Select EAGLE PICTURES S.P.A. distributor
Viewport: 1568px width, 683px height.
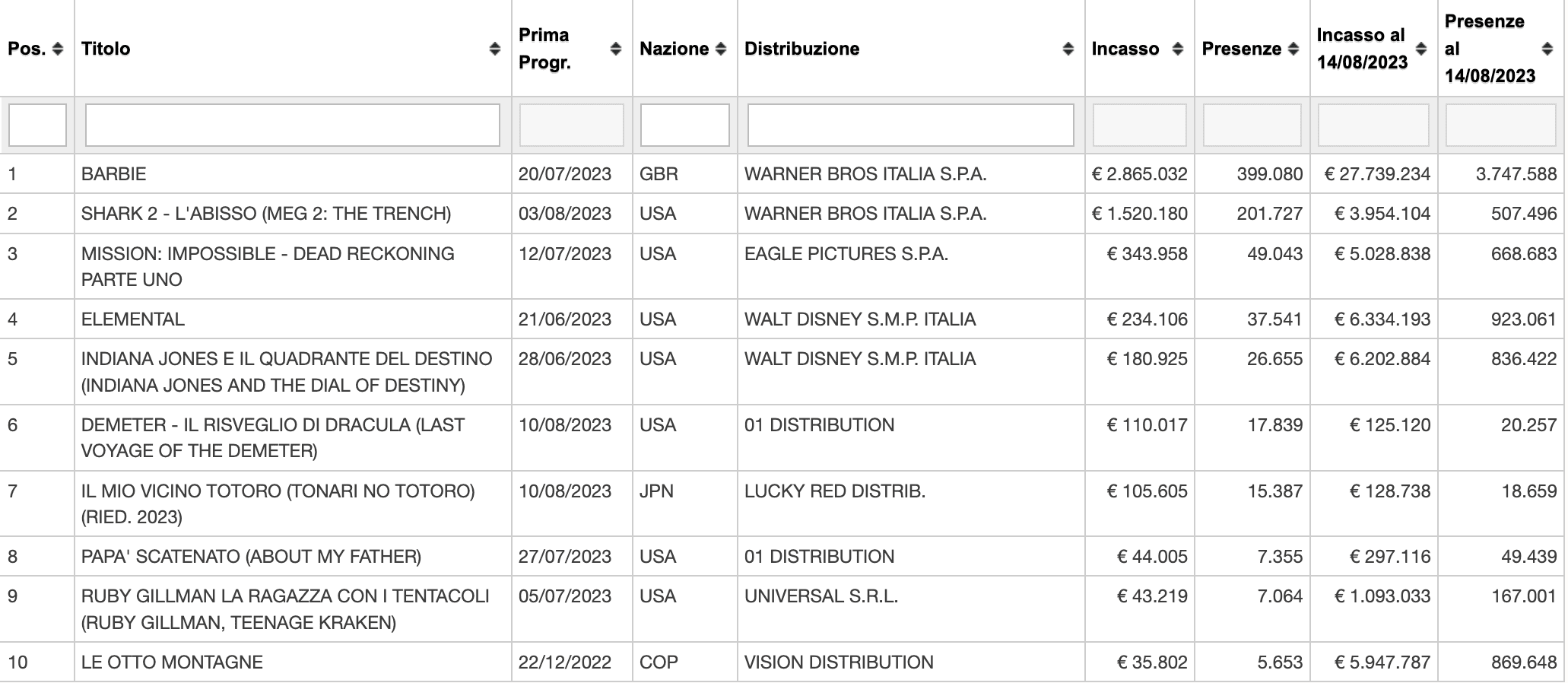point(846,254)
